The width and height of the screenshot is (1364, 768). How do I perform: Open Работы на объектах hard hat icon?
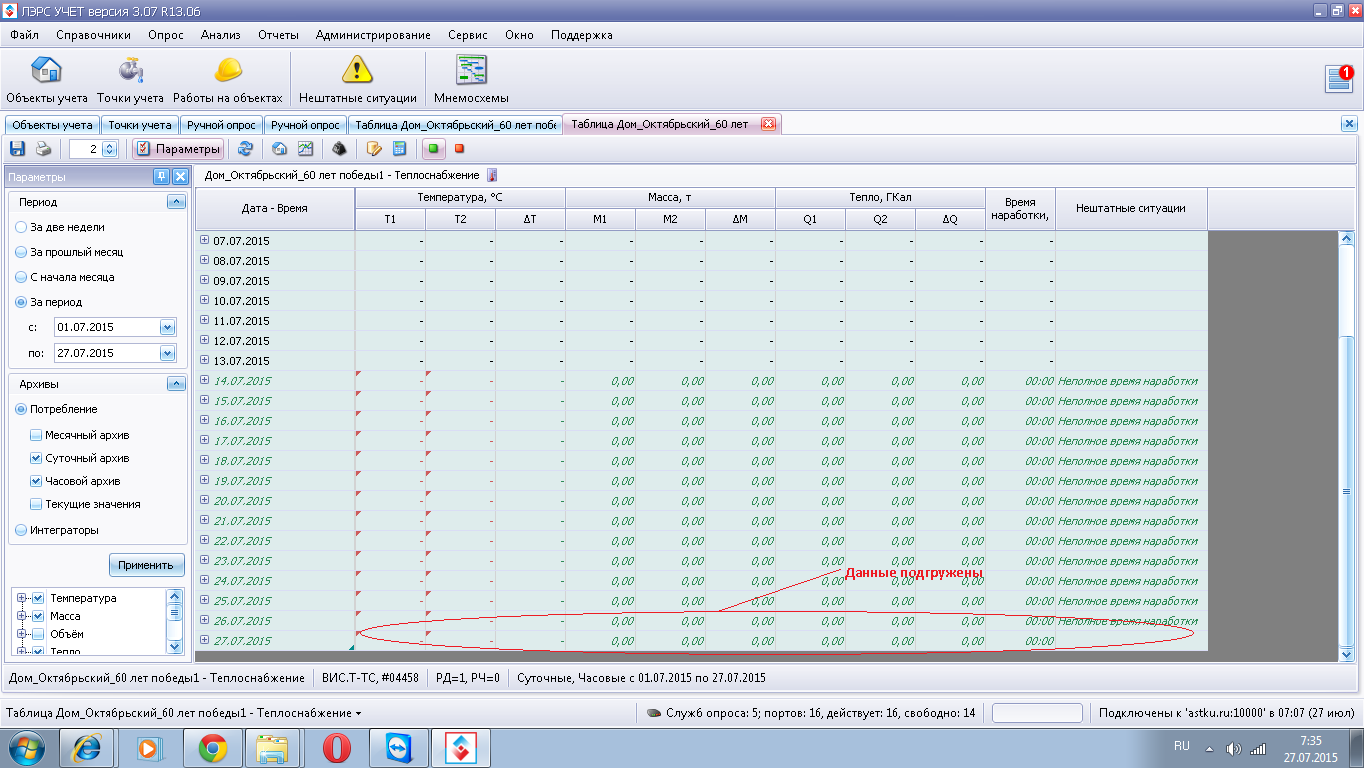[228, 80]
